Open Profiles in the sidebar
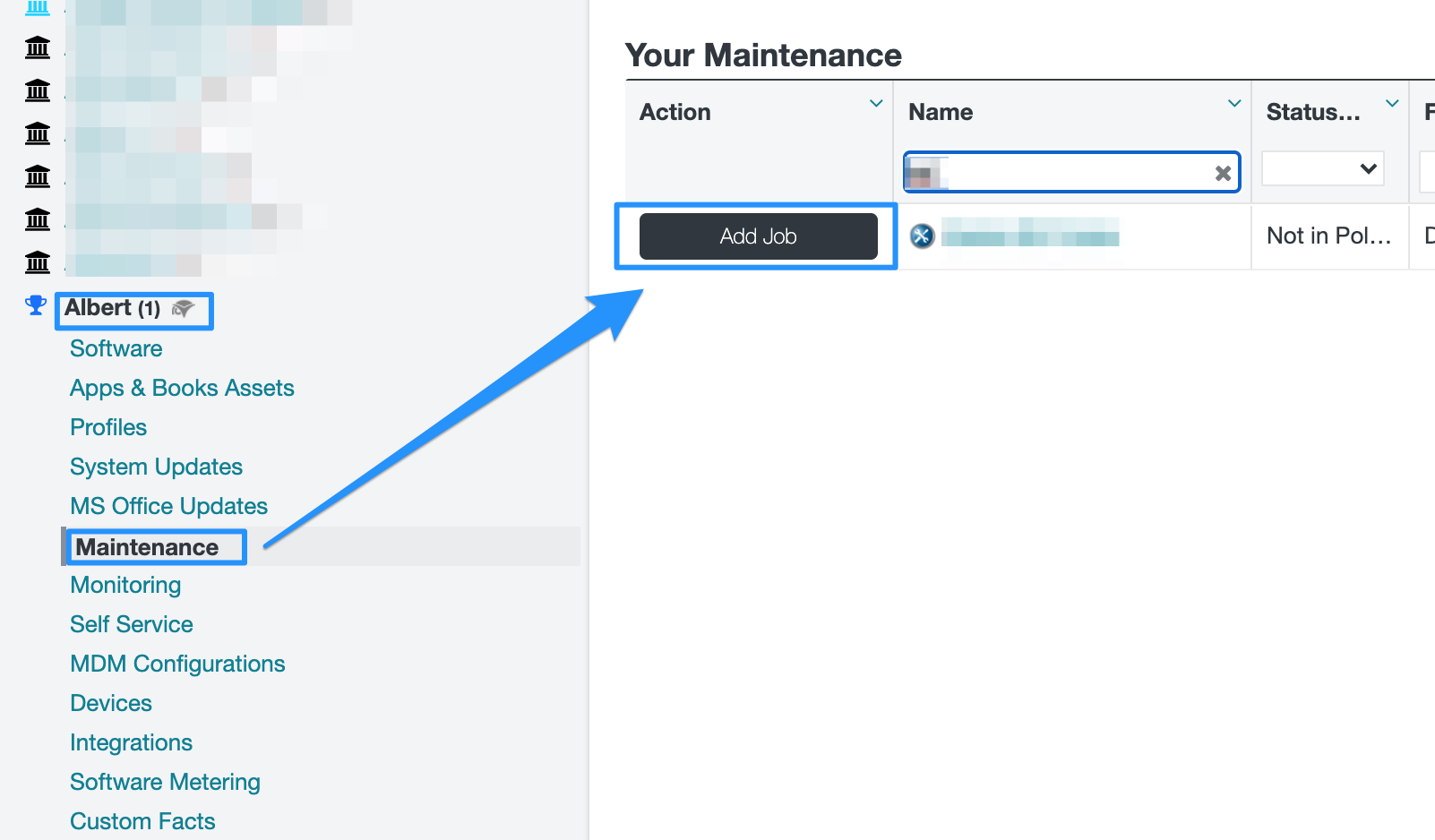Screen dimensions: 1435x840 pos(108,427)
